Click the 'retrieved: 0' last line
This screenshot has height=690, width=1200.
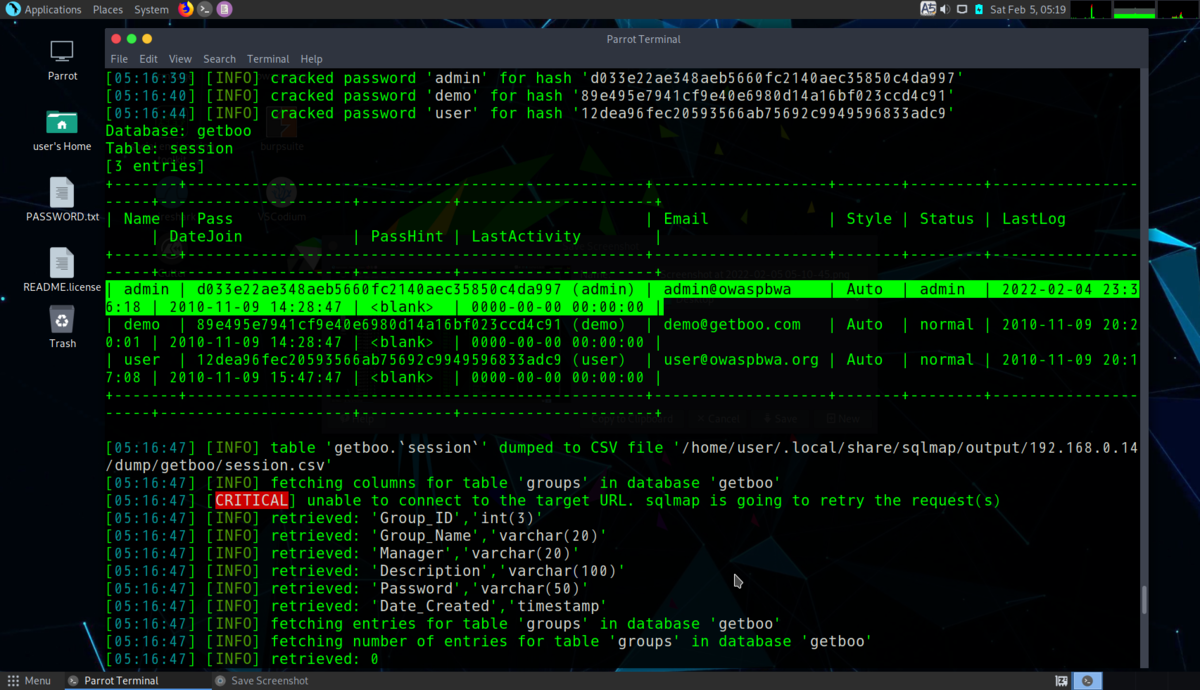[242, 659]
